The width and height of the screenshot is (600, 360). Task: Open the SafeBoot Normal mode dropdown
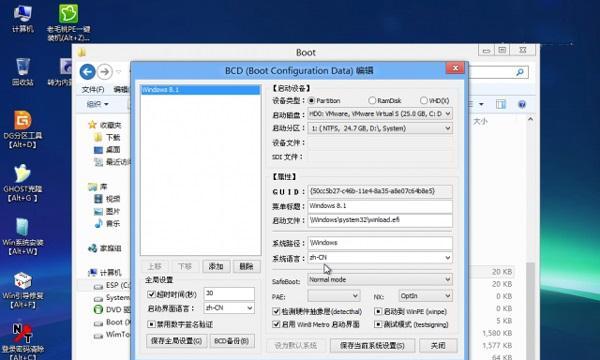coord(380,280)
